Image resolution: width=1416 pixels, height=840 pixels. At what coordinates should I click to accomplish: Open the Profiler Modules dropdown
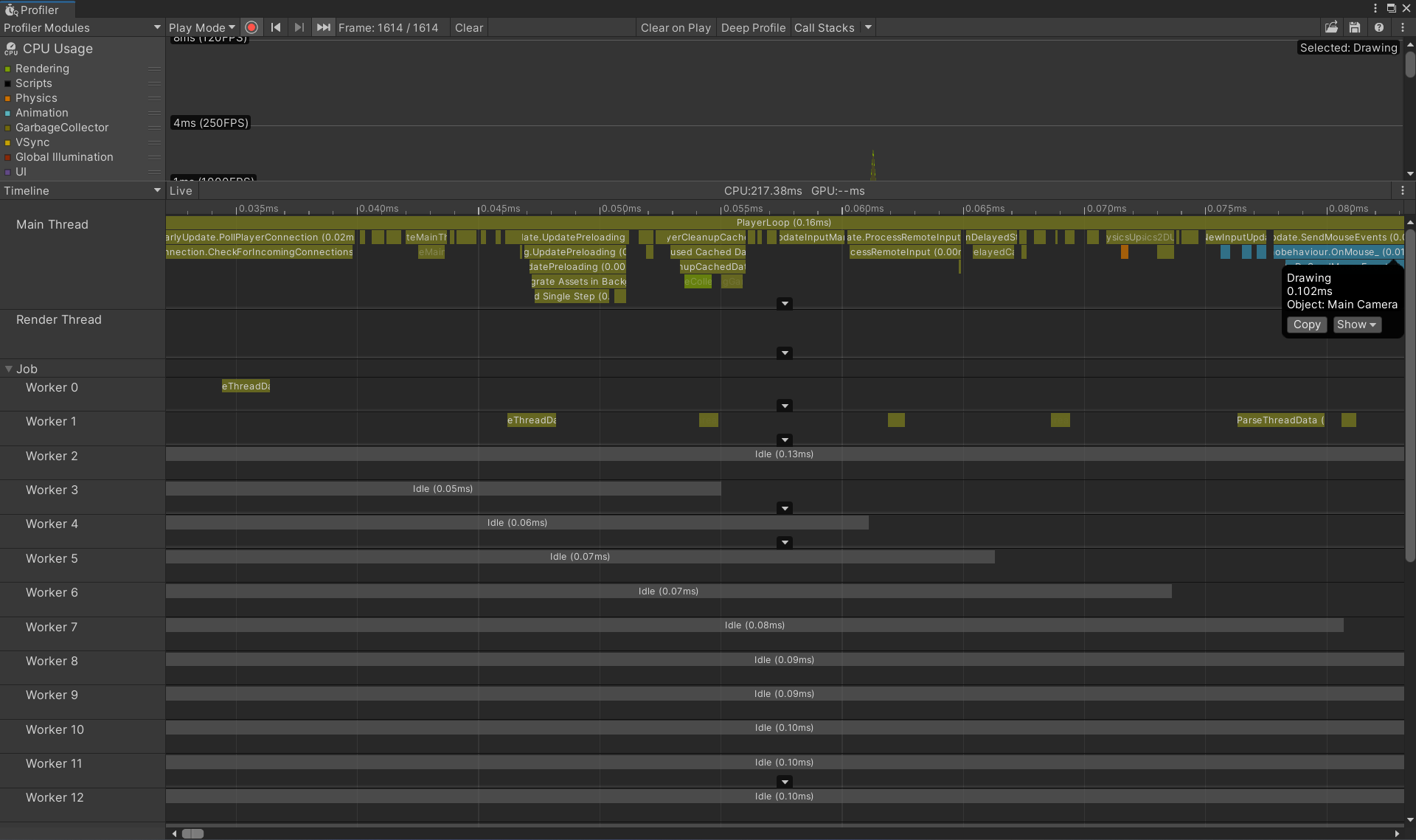pyautogui.click(x=82, y=27)
